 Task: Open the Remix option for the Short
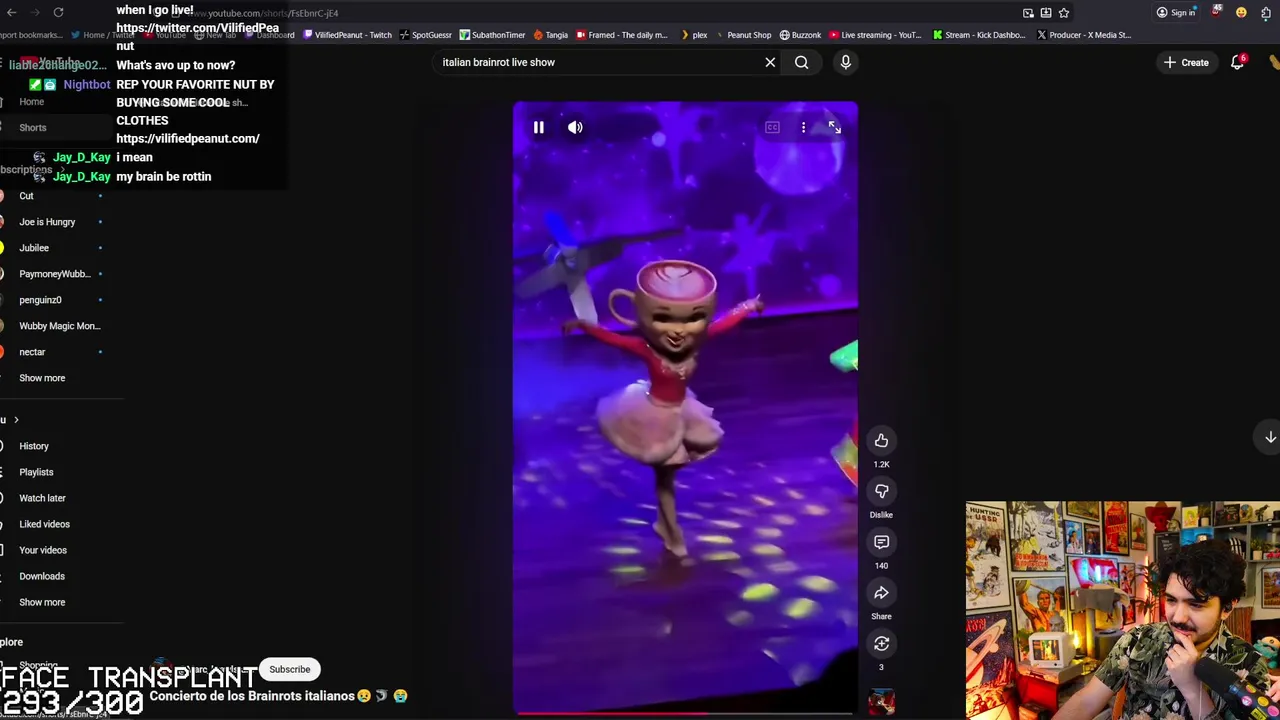[x=881, y=644]
